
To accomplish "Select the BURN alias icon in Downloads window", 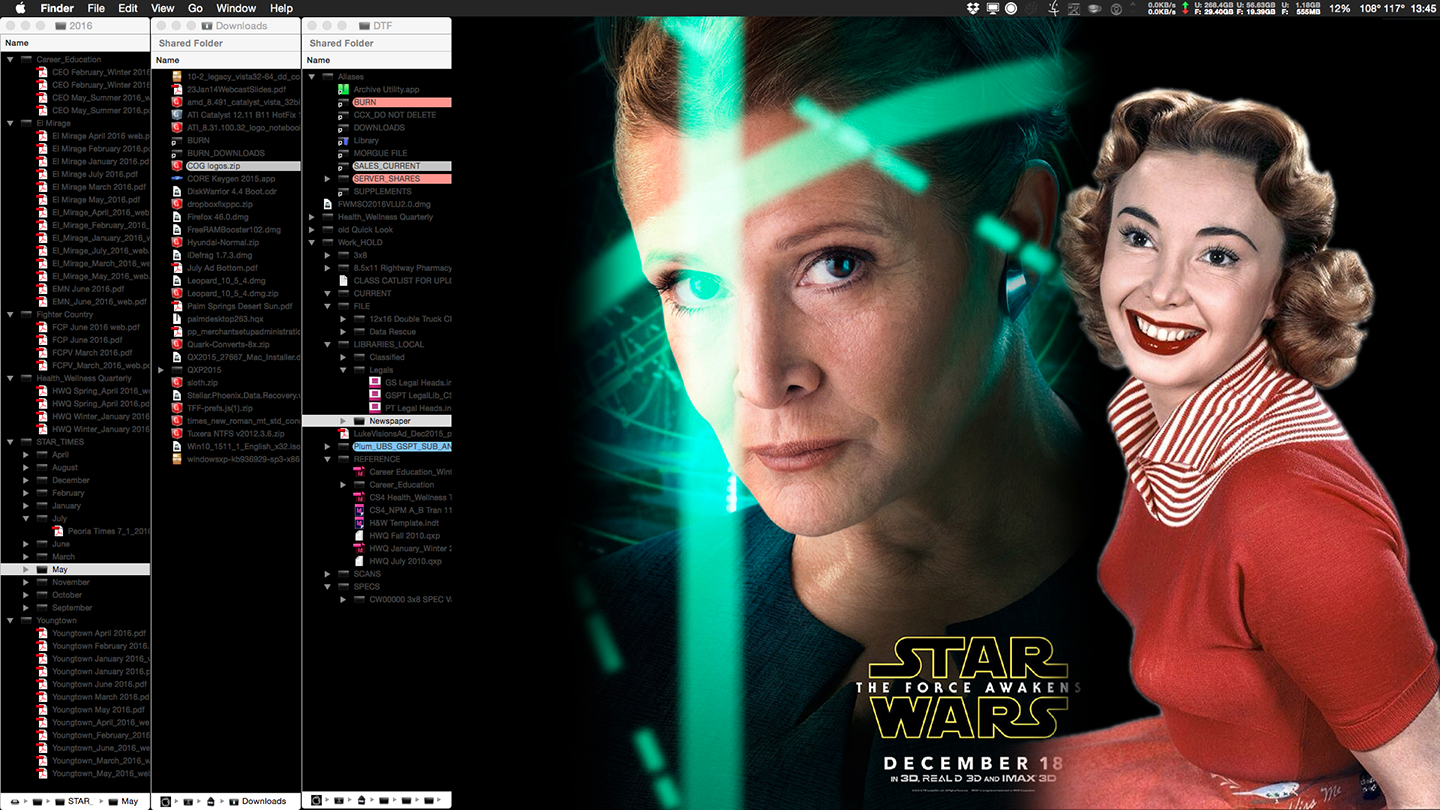I will [x=177, y=141].
